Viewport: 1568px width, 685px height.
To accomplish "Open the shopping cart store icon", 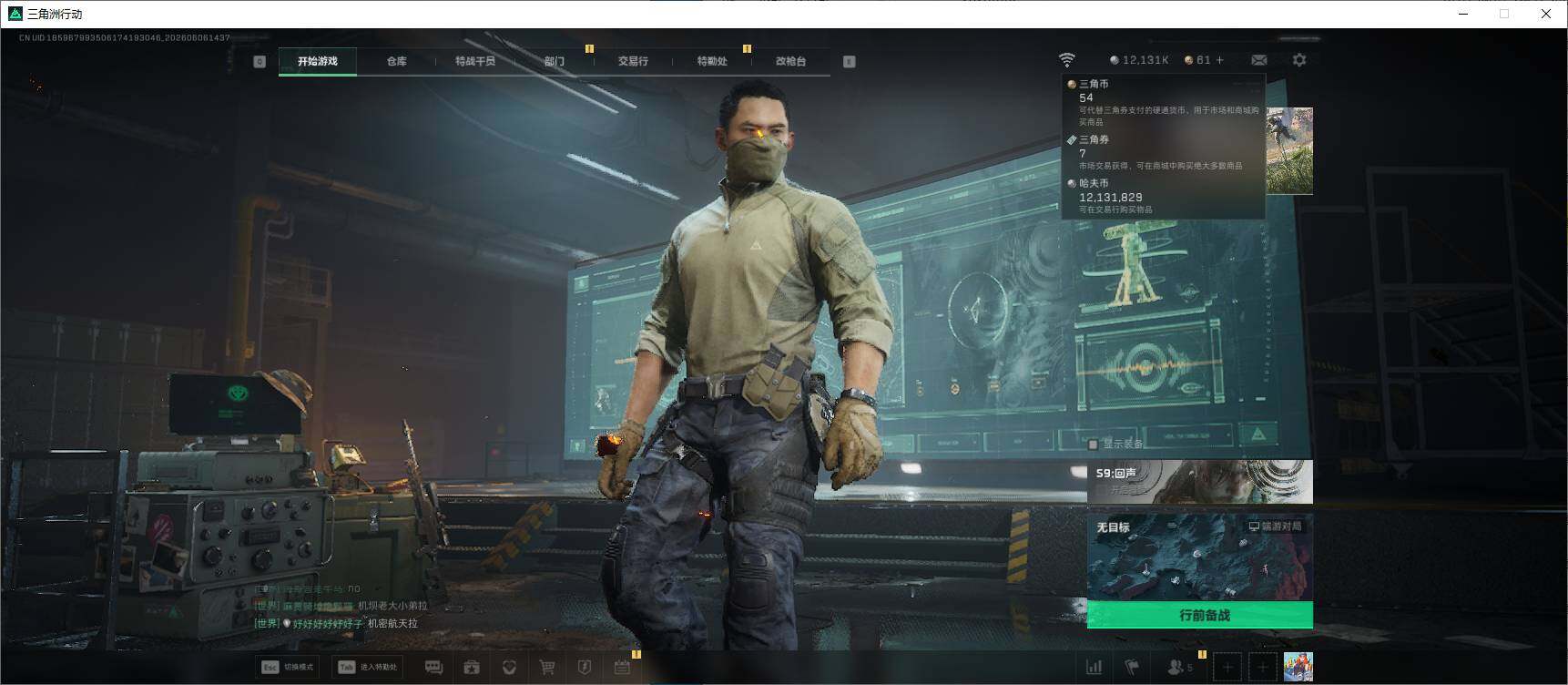I will pos(546,668).
